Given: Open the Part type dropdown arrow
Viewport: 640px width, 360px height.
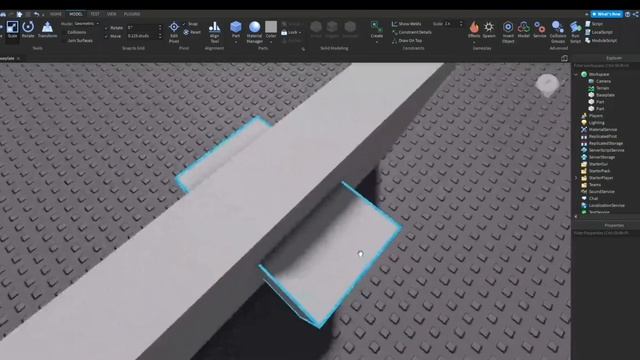Looking at the screenshot, I should [236, 41].
